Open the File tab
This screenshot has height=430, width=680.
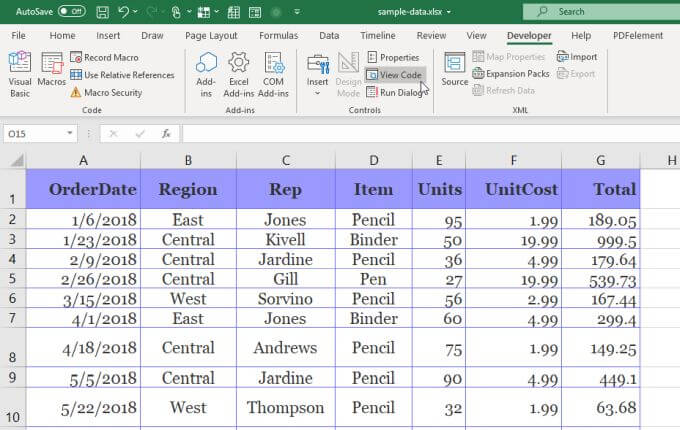[x=18, y=36]
